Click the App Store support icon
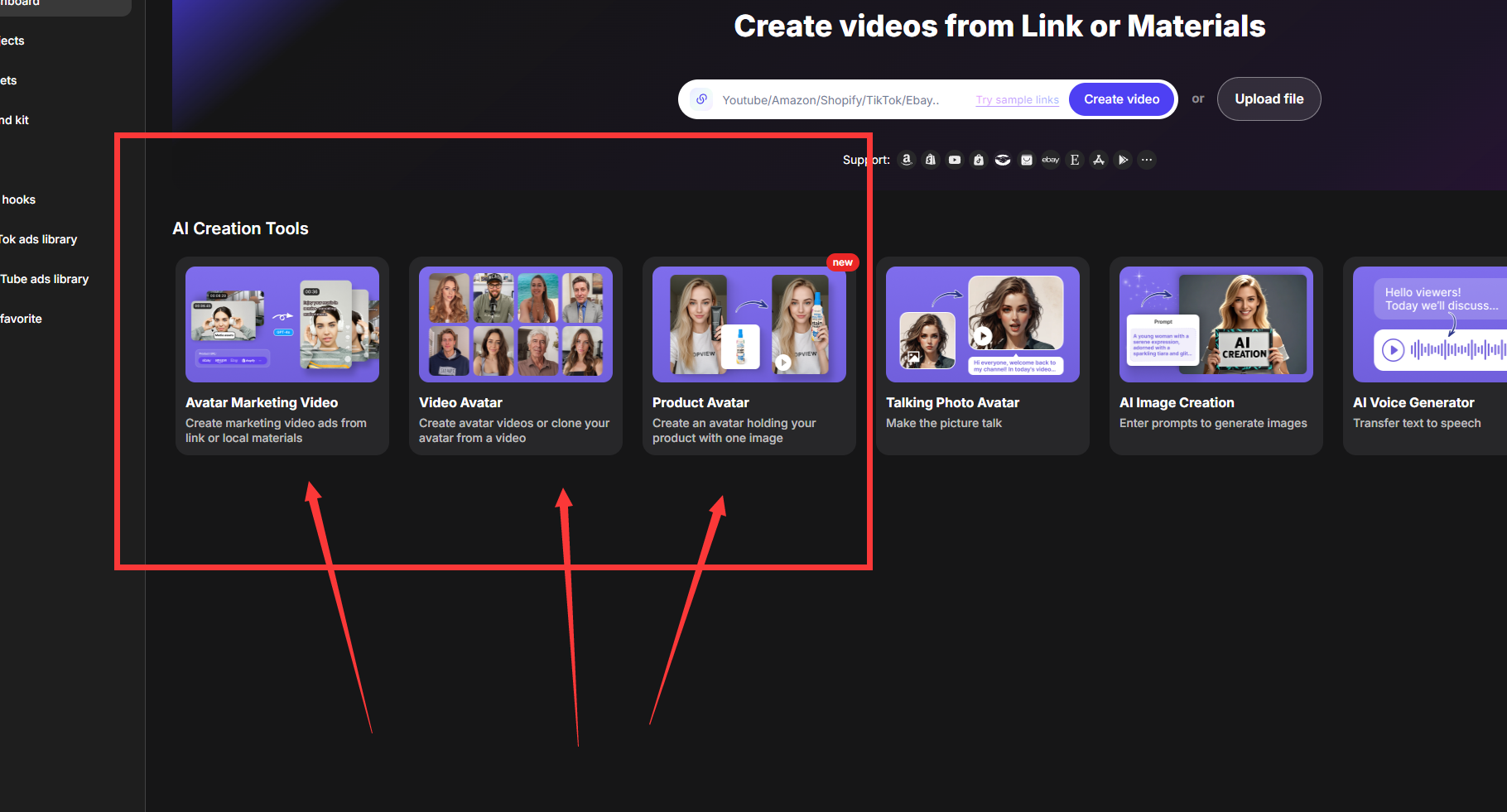 (1099, 160)
